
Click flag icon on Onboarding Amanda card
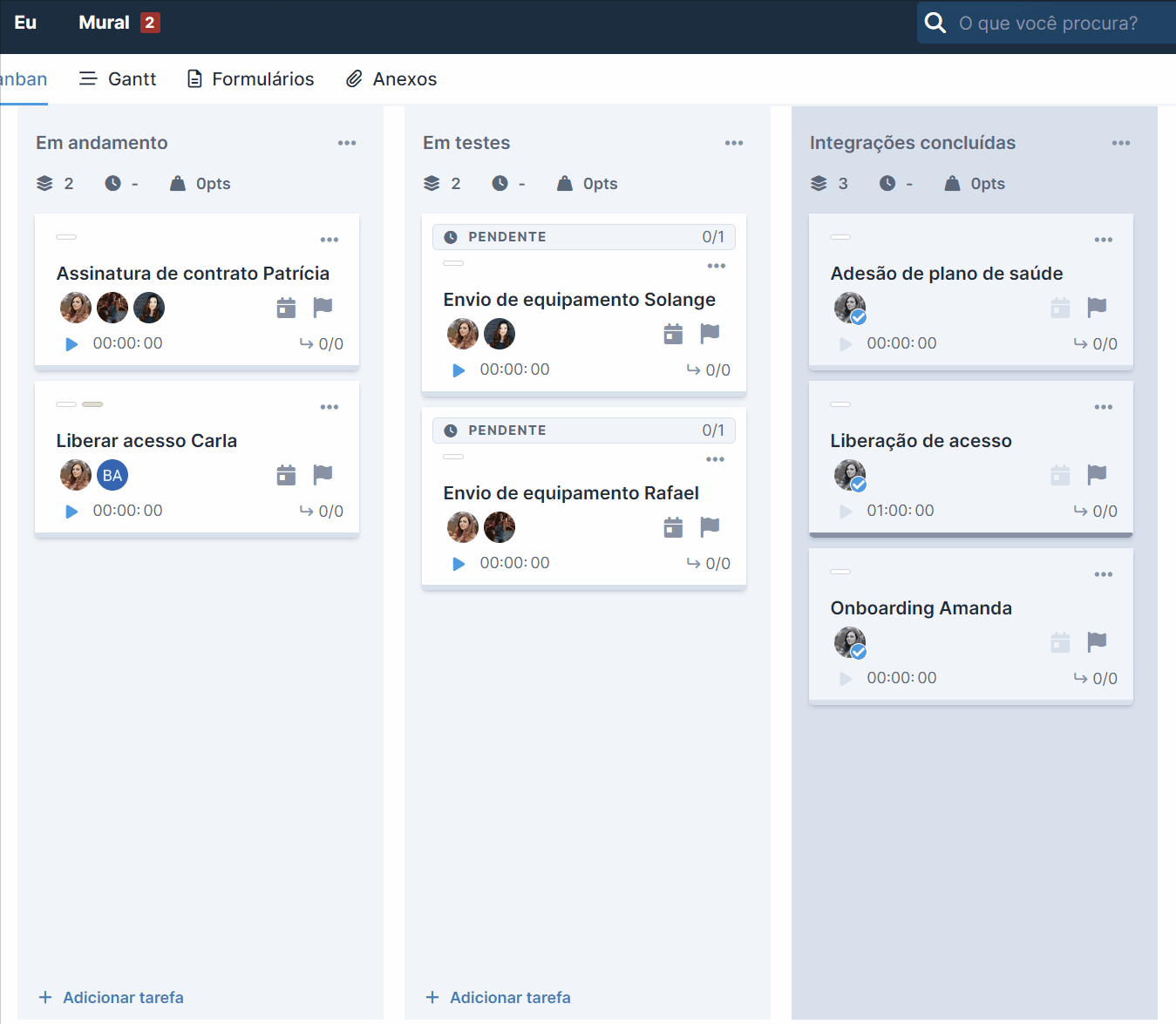pos(1097,641)
